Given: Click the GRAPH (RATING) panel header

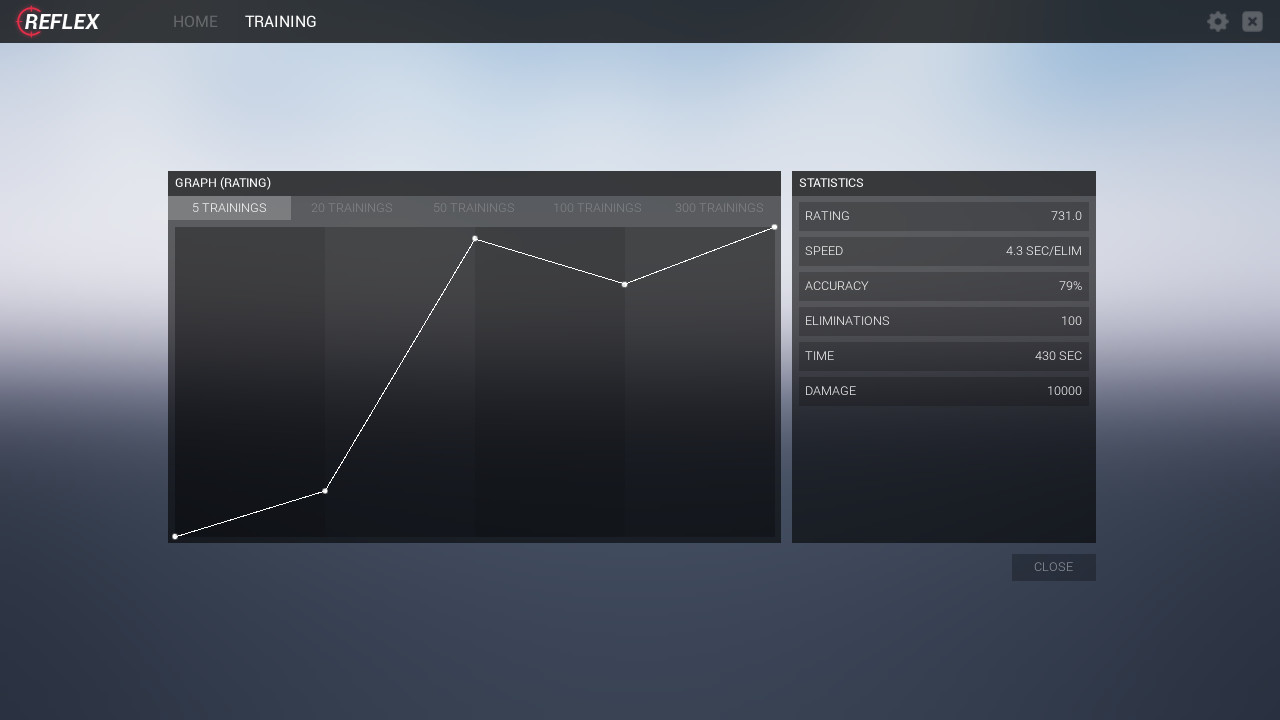Looking at the screenshot, I should [222, 183].
